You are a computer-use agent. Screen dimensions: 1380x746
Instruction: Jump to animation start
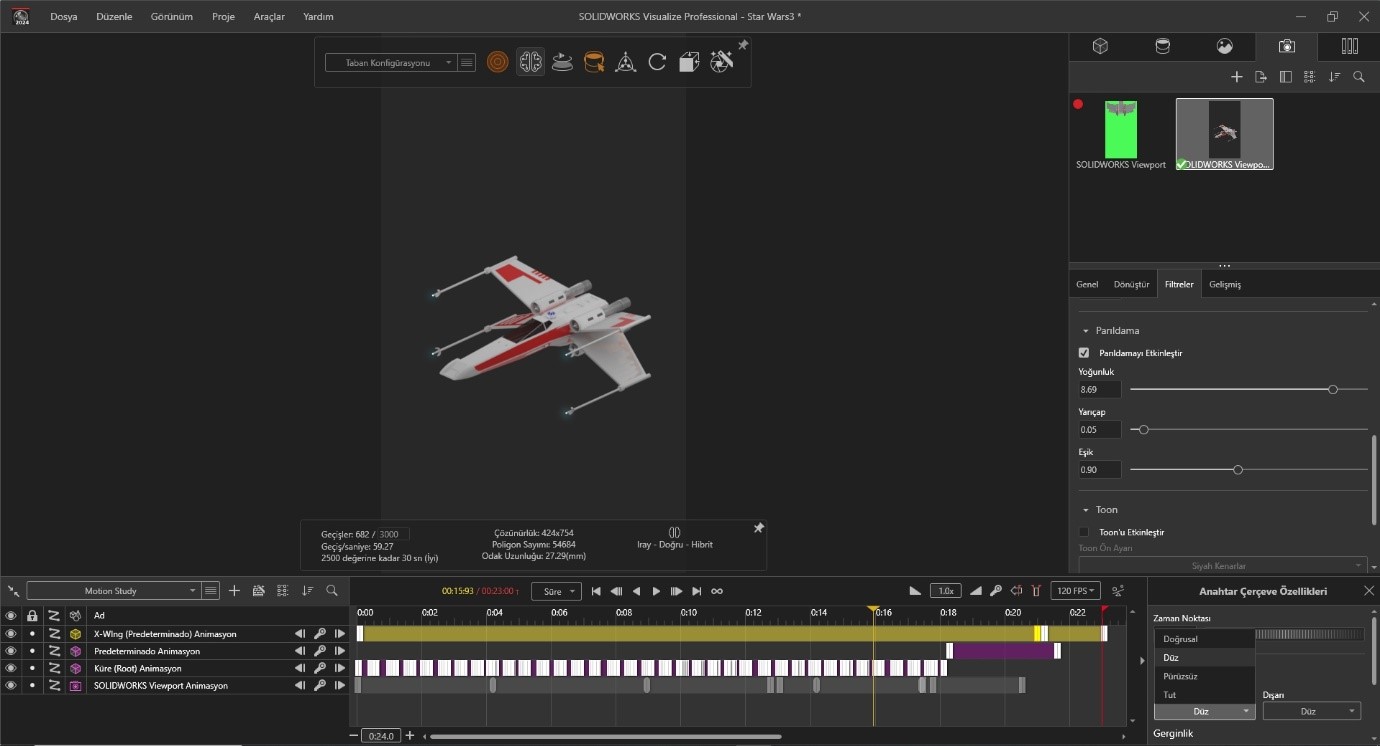point(596,591)
